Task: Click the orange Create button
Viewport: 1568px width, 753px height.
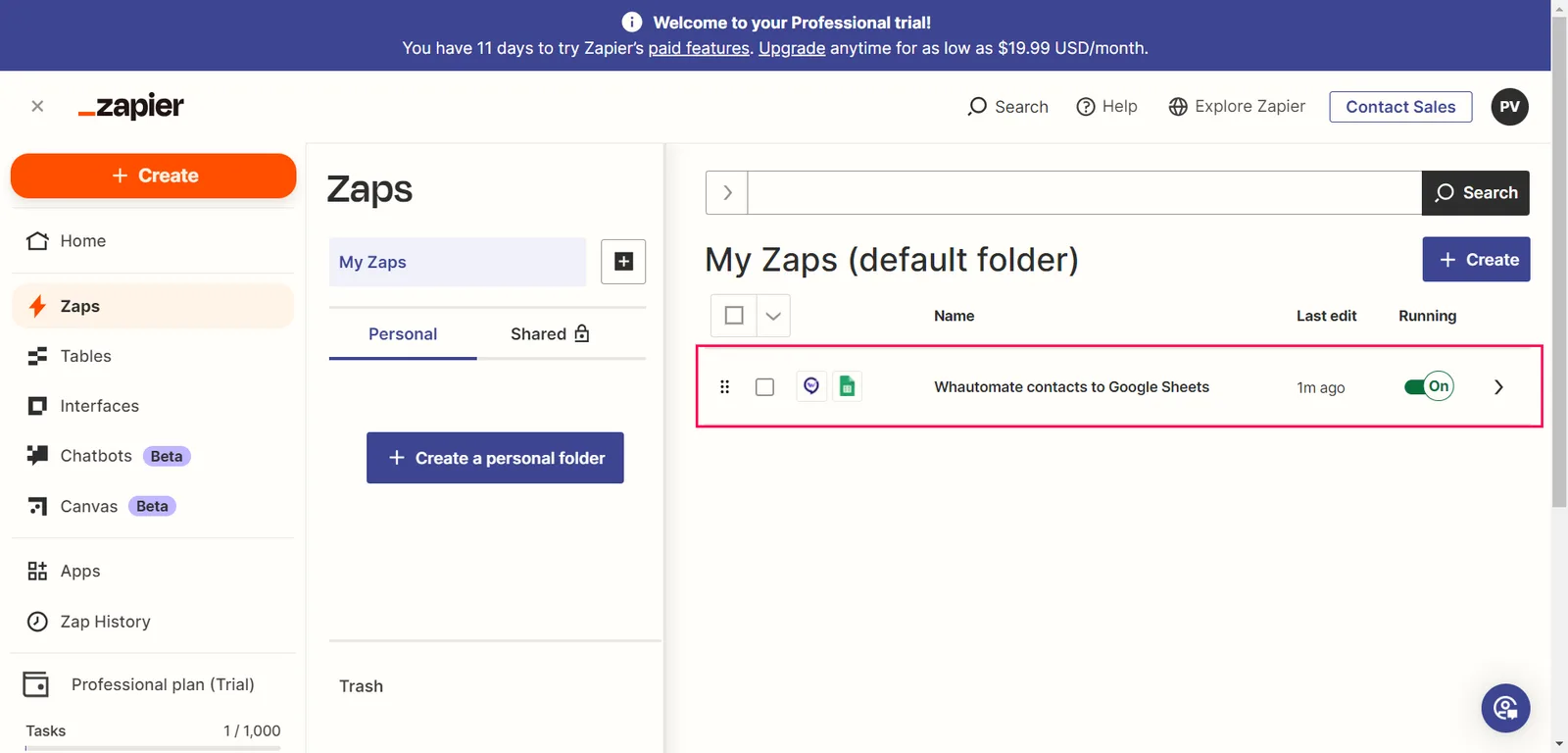Action: pos(153,176)
